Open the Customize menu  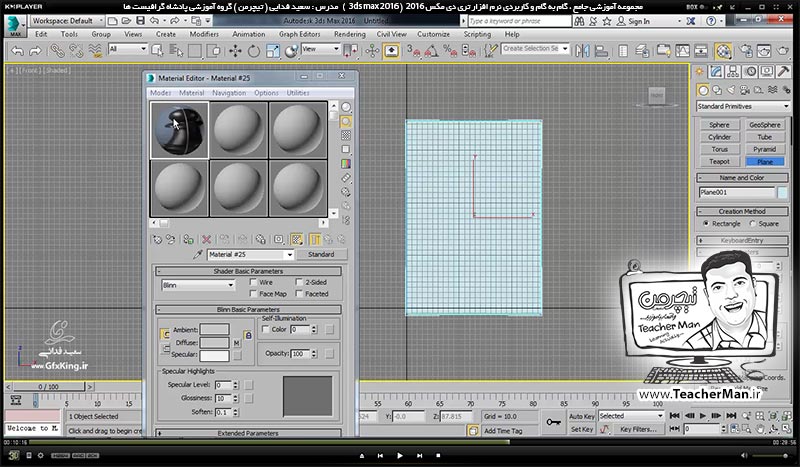click(x=433, y=34)
